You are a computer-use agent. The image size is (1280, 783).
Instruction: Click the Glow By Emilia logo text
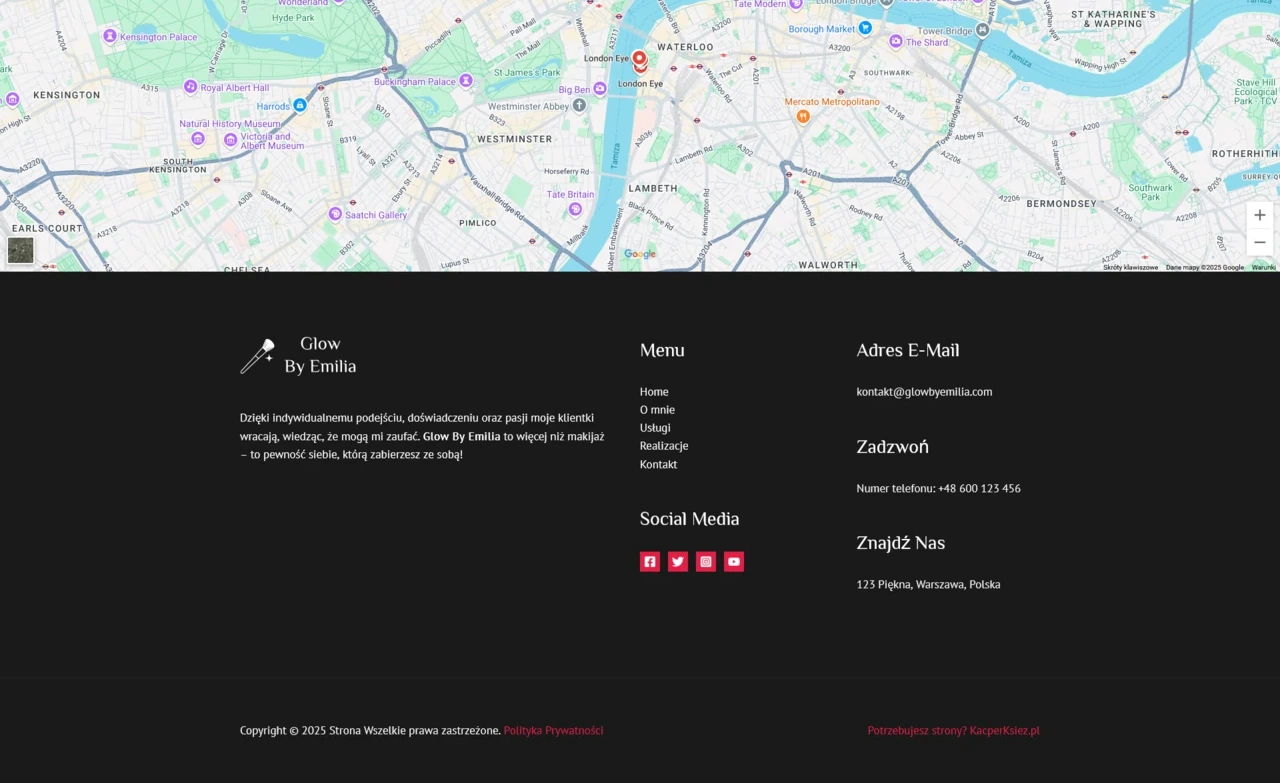(320, 355)
